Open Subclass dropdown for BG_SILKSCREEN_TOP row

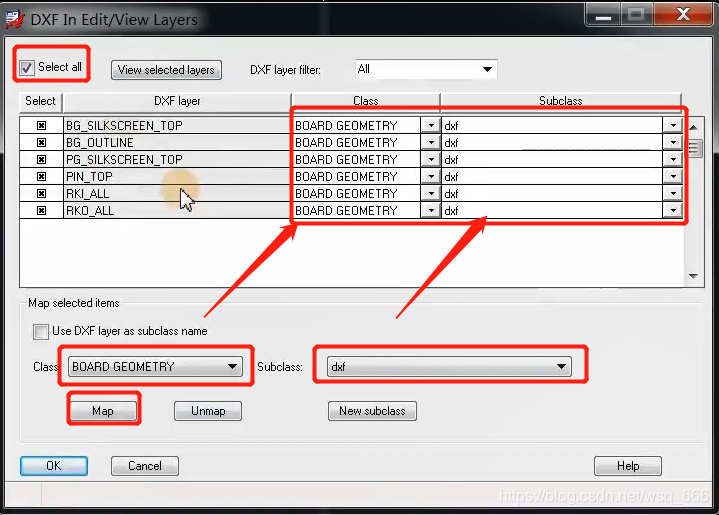pos(673,125)
